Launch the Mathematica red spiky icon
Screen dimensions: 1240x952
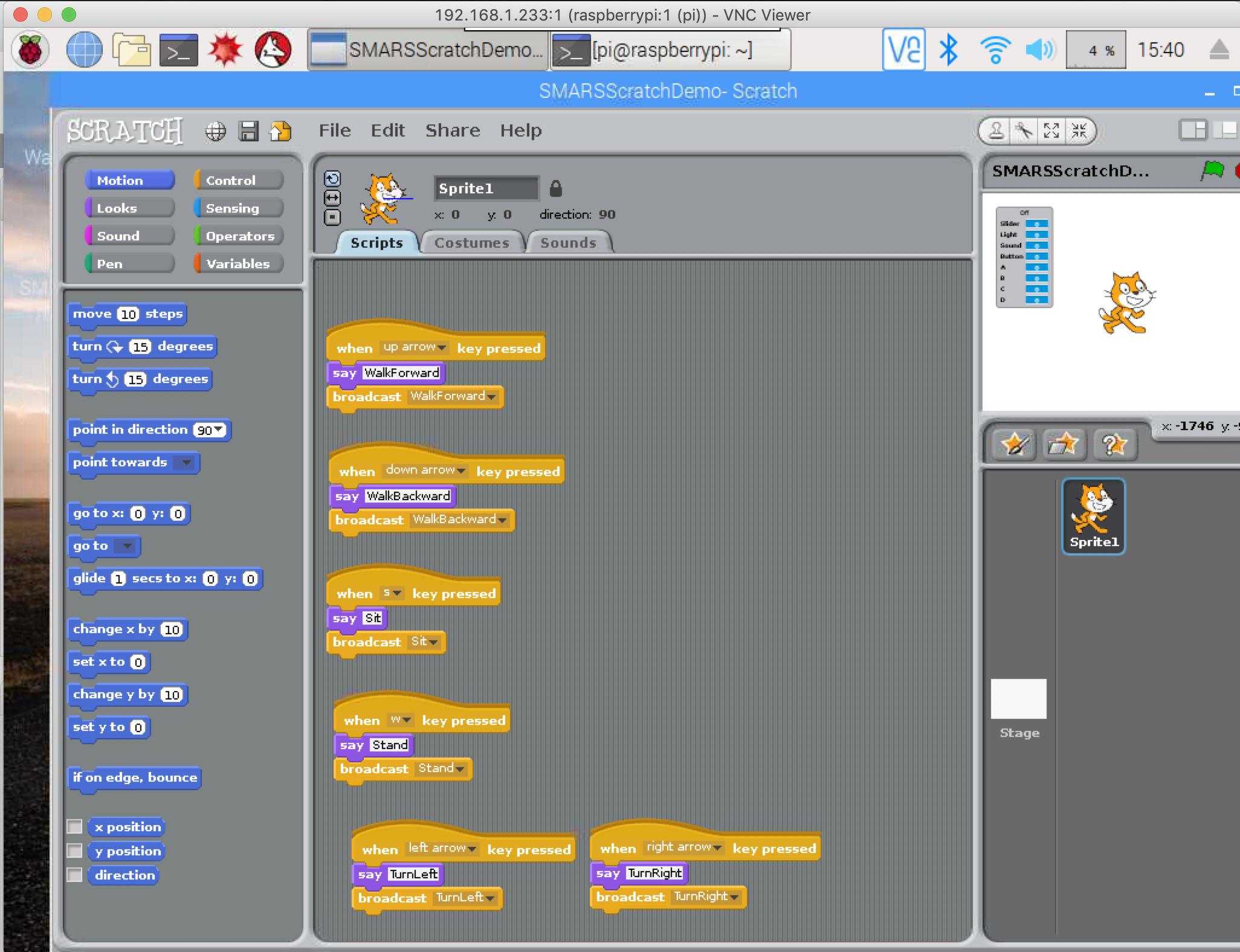225,50
